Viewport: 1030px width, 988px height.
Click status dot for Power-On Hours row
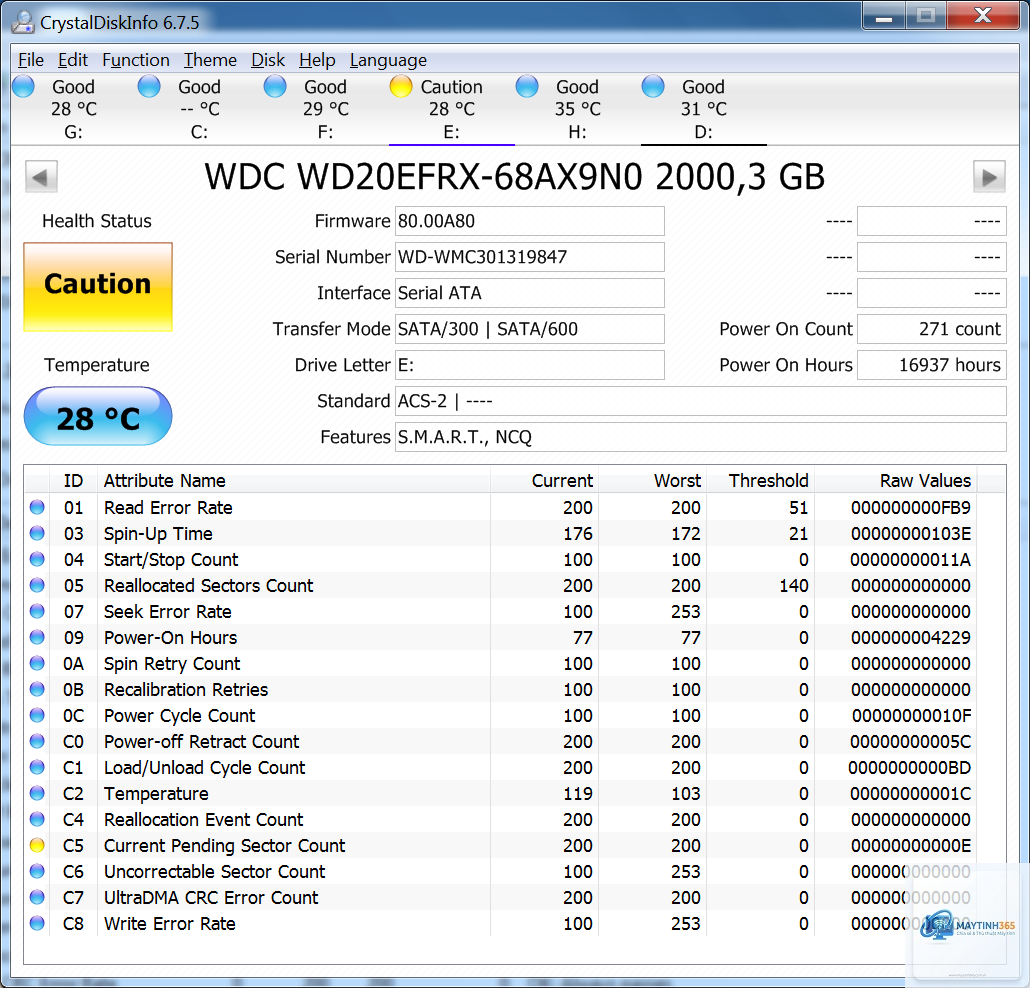click(x=37, y=637)
